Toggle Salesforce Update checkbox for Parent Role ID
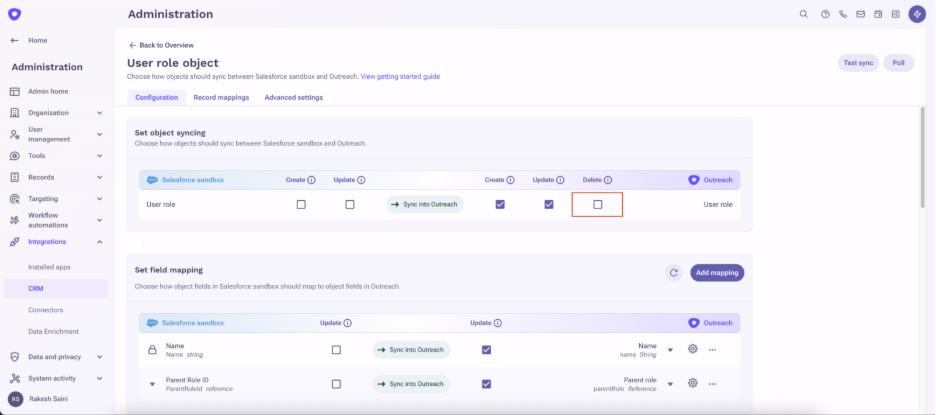936x415 pixels. tap(336, 384)
